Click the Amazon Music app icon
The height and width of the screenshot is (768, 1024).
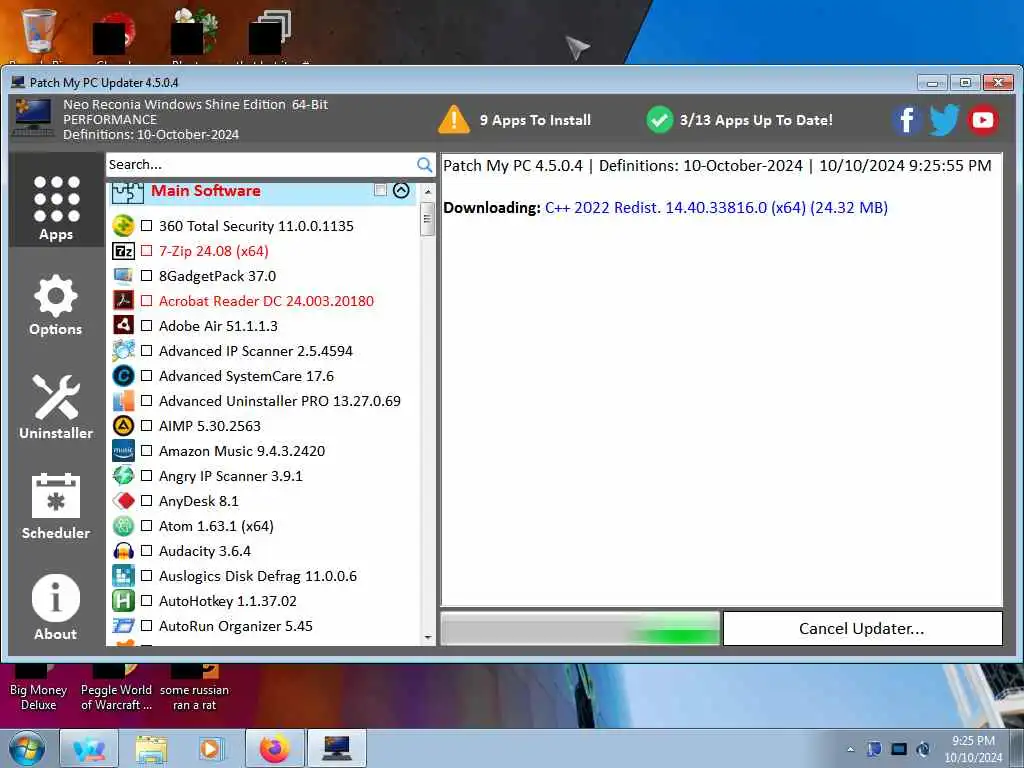[123, 451]
